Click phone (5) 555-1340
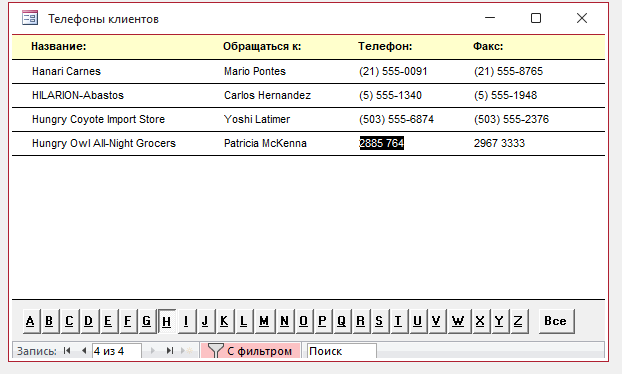This screenshot has width=622, height=374. pos(390,95)
